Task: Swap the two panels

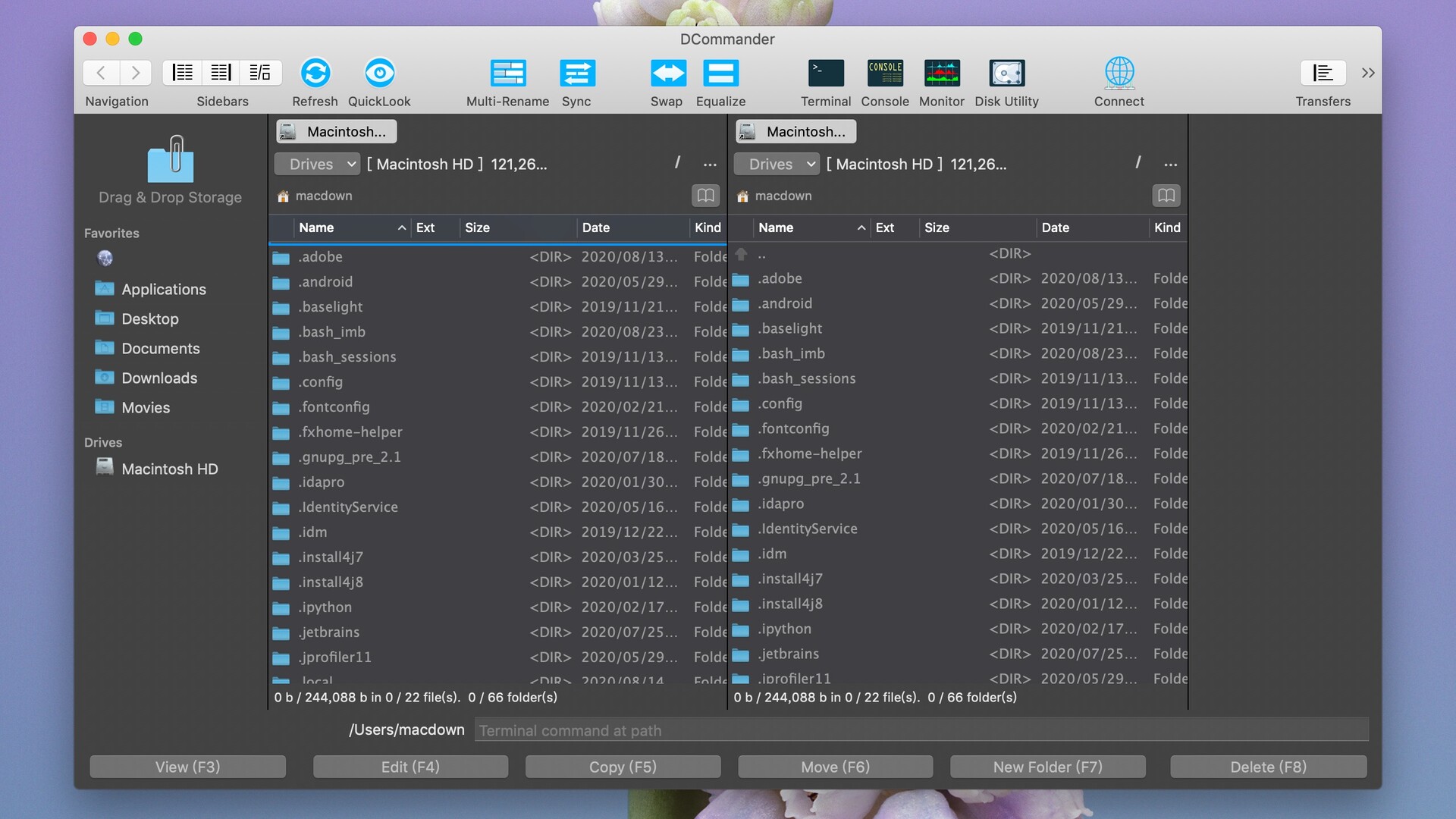Action: pos(668,73)
